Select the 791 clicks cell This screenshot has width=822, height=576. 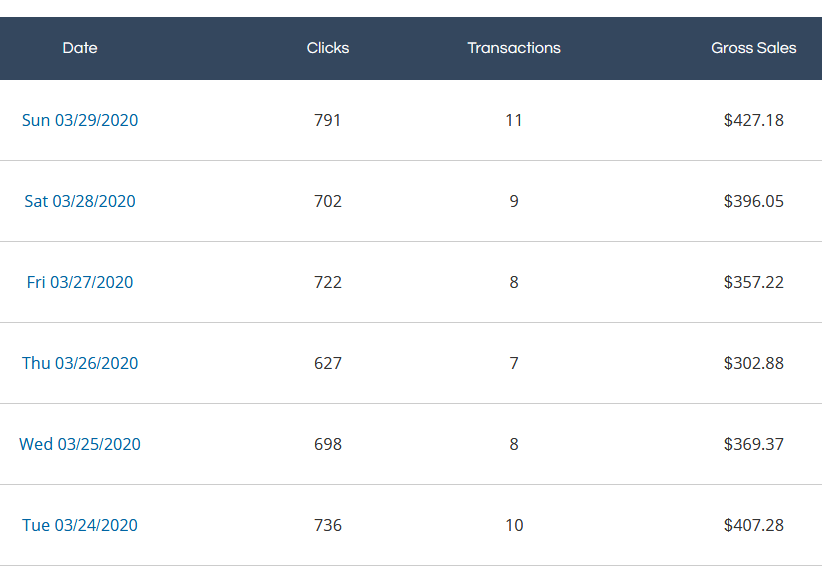pos(328,120)
